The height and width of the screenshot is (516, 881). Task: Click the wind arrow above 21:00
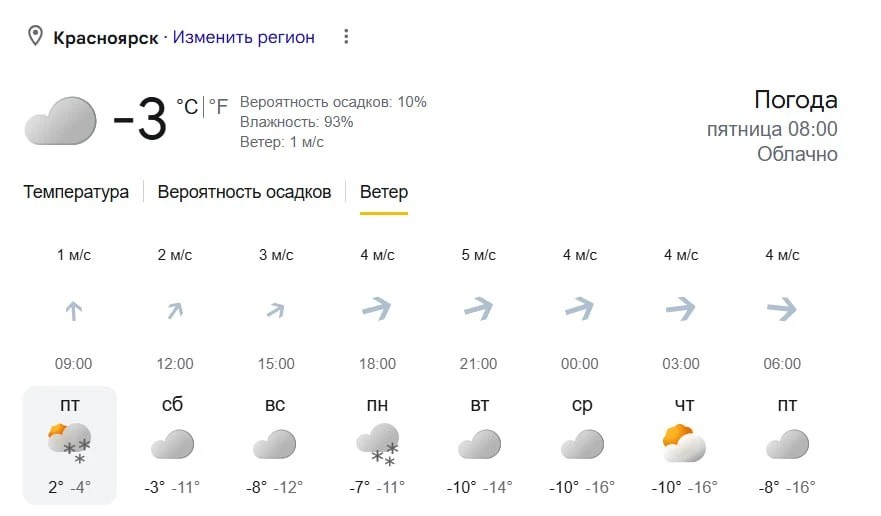(479, 309)
